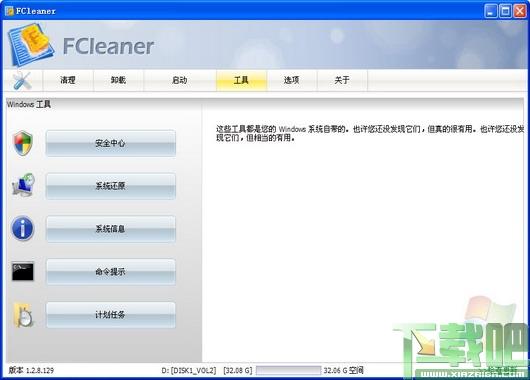
Task: Click the disk space usage progress bar
Action: 288,371
